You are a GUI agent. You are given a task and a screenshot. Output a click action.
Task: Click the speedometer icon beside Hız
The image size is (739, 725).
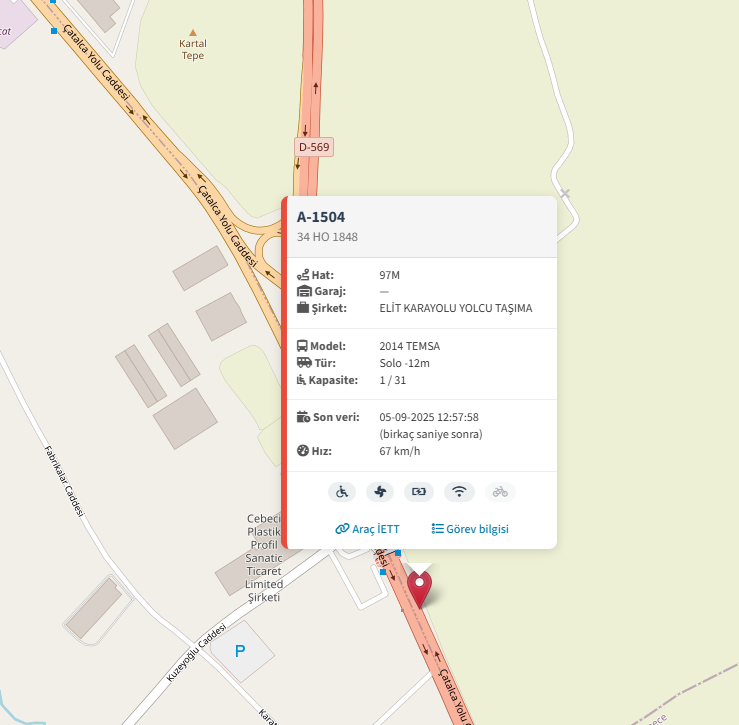pos(303,451)
